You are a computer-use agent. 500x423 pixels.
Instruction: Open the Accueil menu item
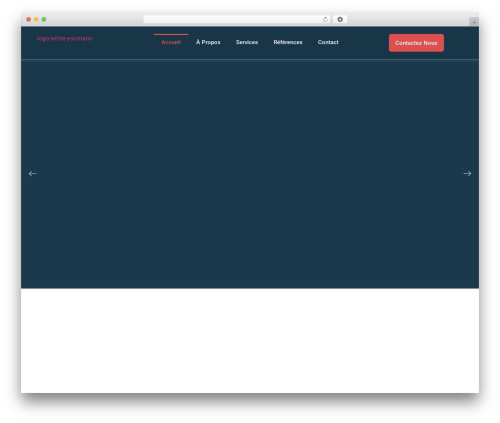point(171,42)
